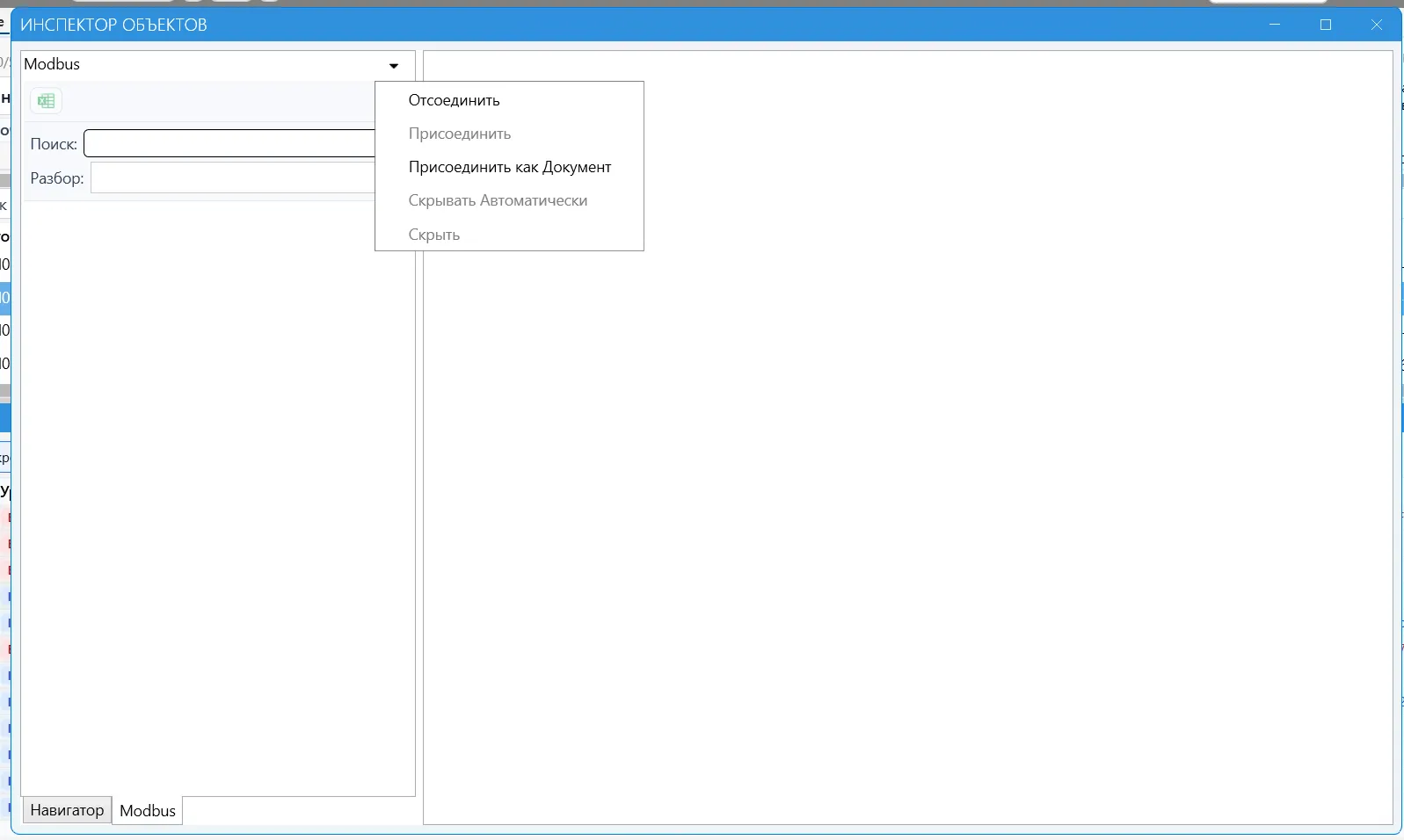Switch to the Навигатор tab
Viewport: 1404px width, 840px height.
pyautogui.click(x=67, y=810)
